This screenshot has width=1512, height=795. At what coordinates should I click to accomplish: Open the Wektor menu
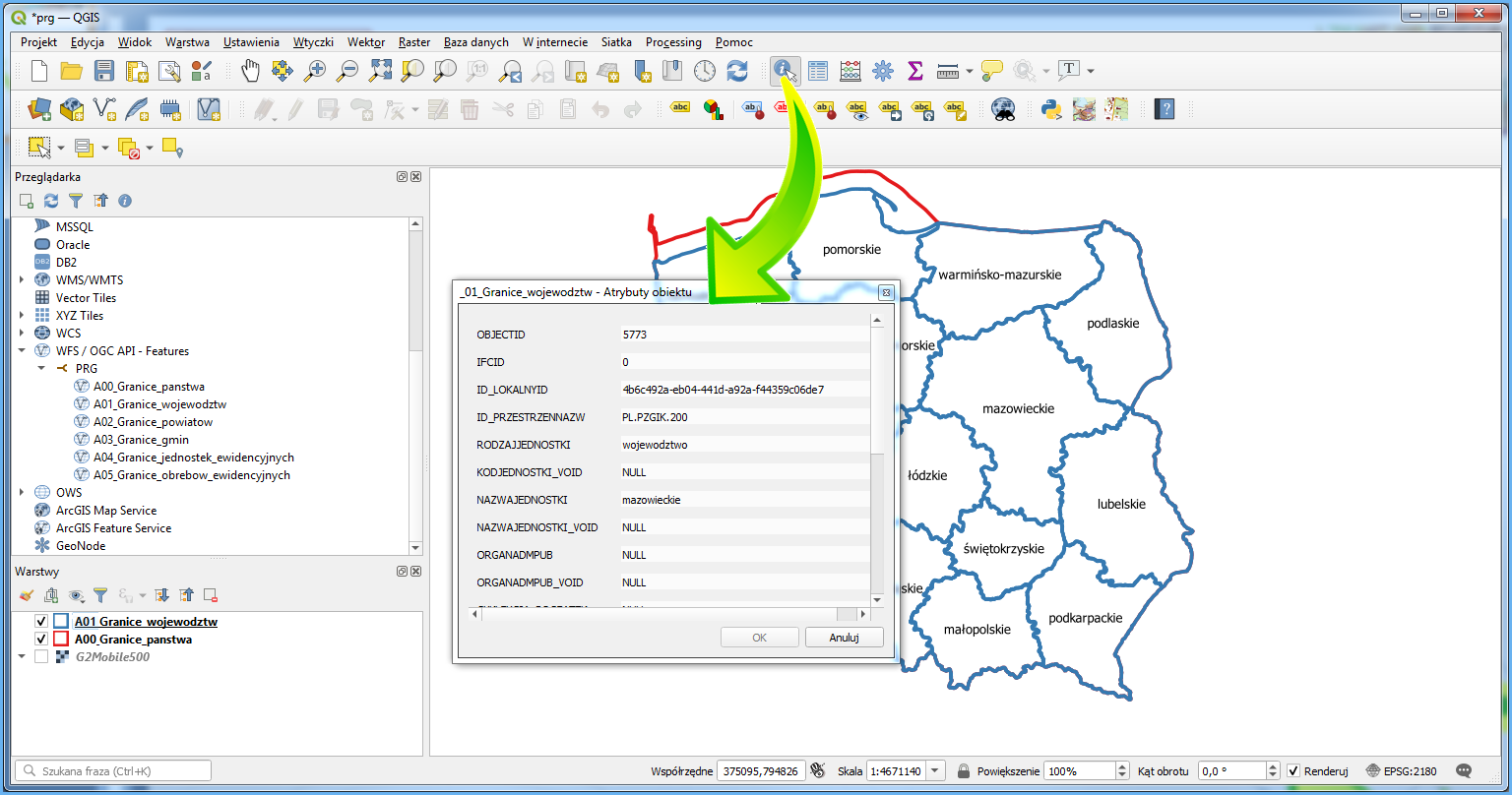pyautogui.click(x=366, y=42)
